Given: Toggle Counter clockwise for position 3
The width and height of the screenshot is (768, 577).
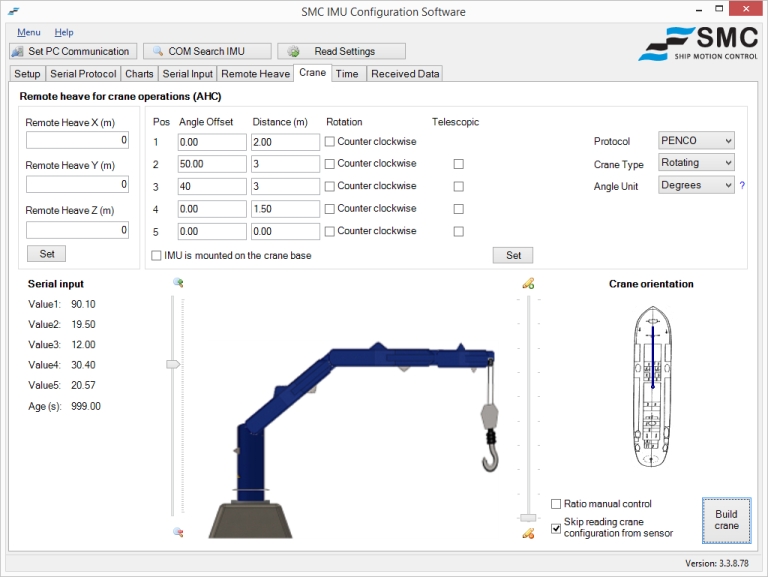Looking at the screenshot, I should click(330, 186).
